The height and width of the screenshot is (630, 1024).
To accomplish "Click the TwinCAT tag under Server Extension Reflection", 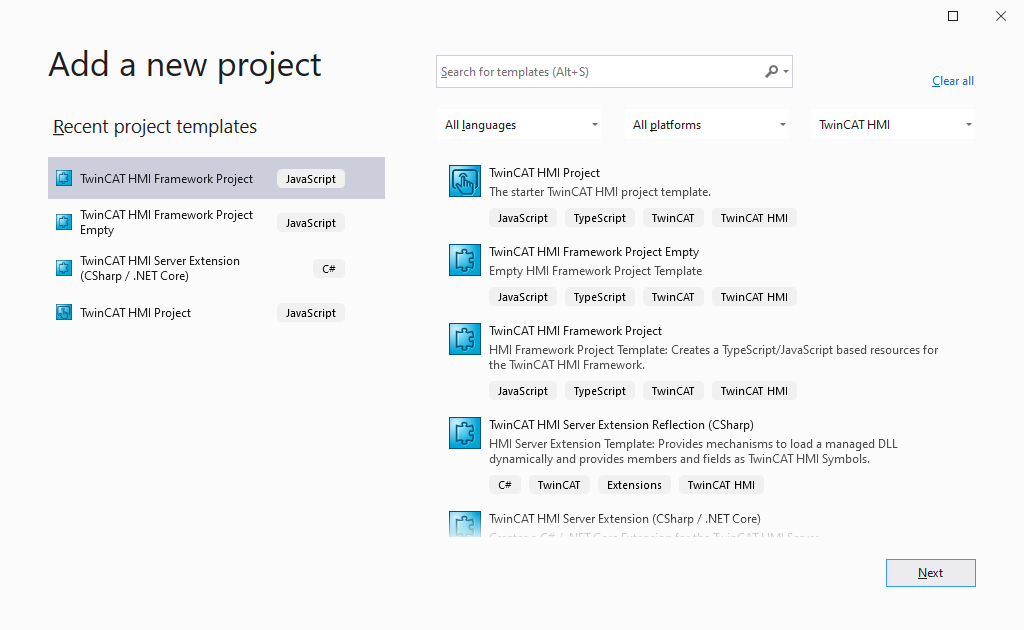I will (559, 485).
